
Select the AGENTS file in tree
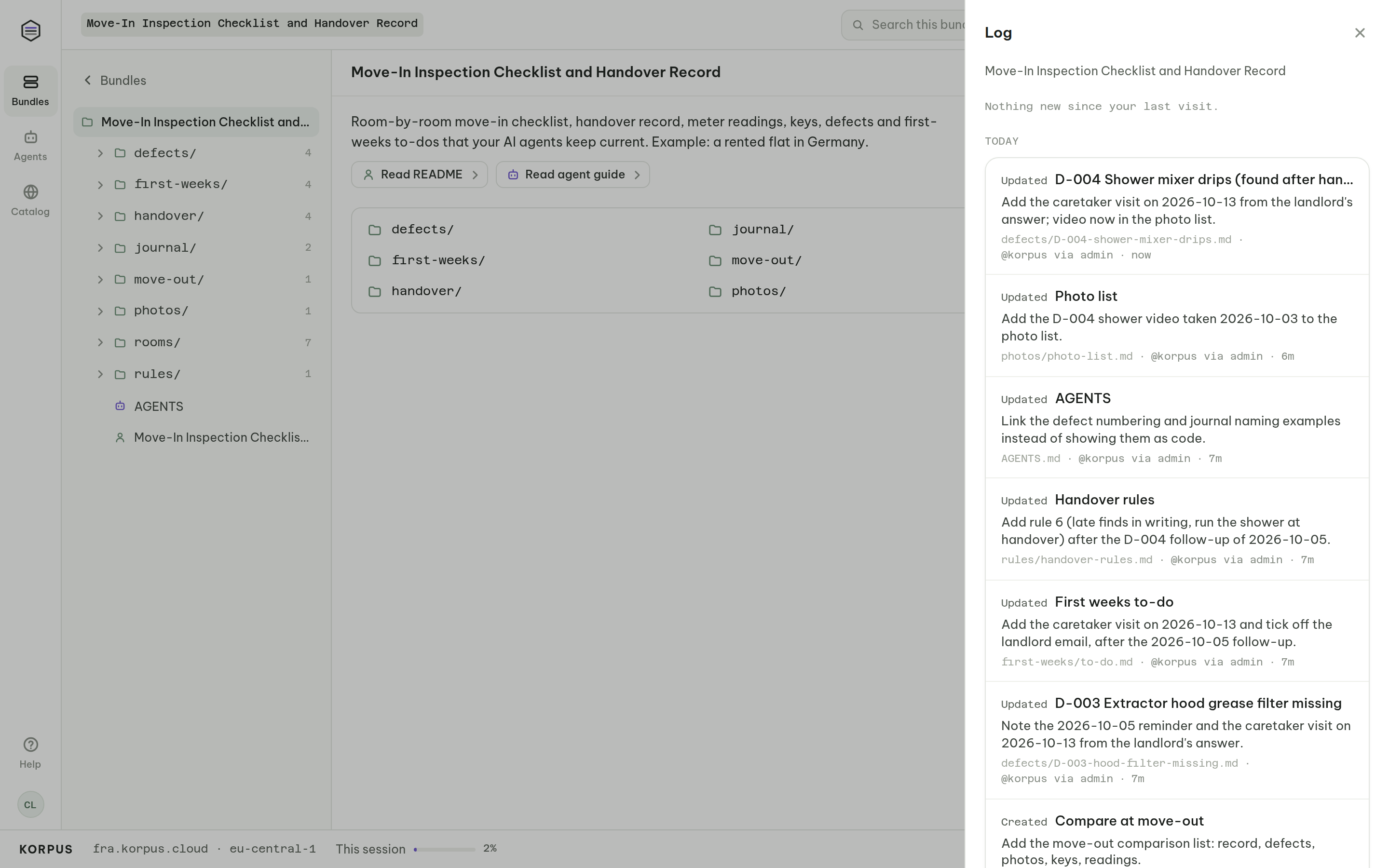coord(196,406)
